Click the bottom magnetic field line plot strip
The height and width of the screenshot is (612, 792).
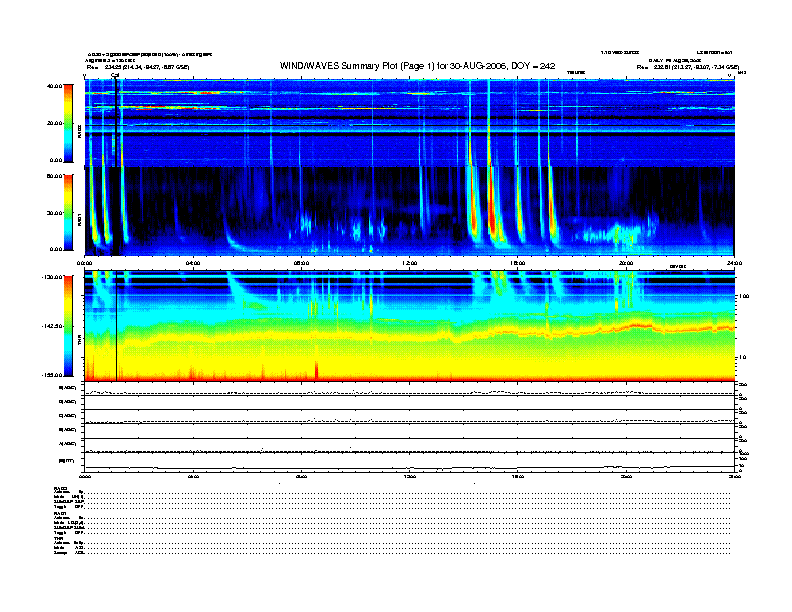(x=409, y=462)
